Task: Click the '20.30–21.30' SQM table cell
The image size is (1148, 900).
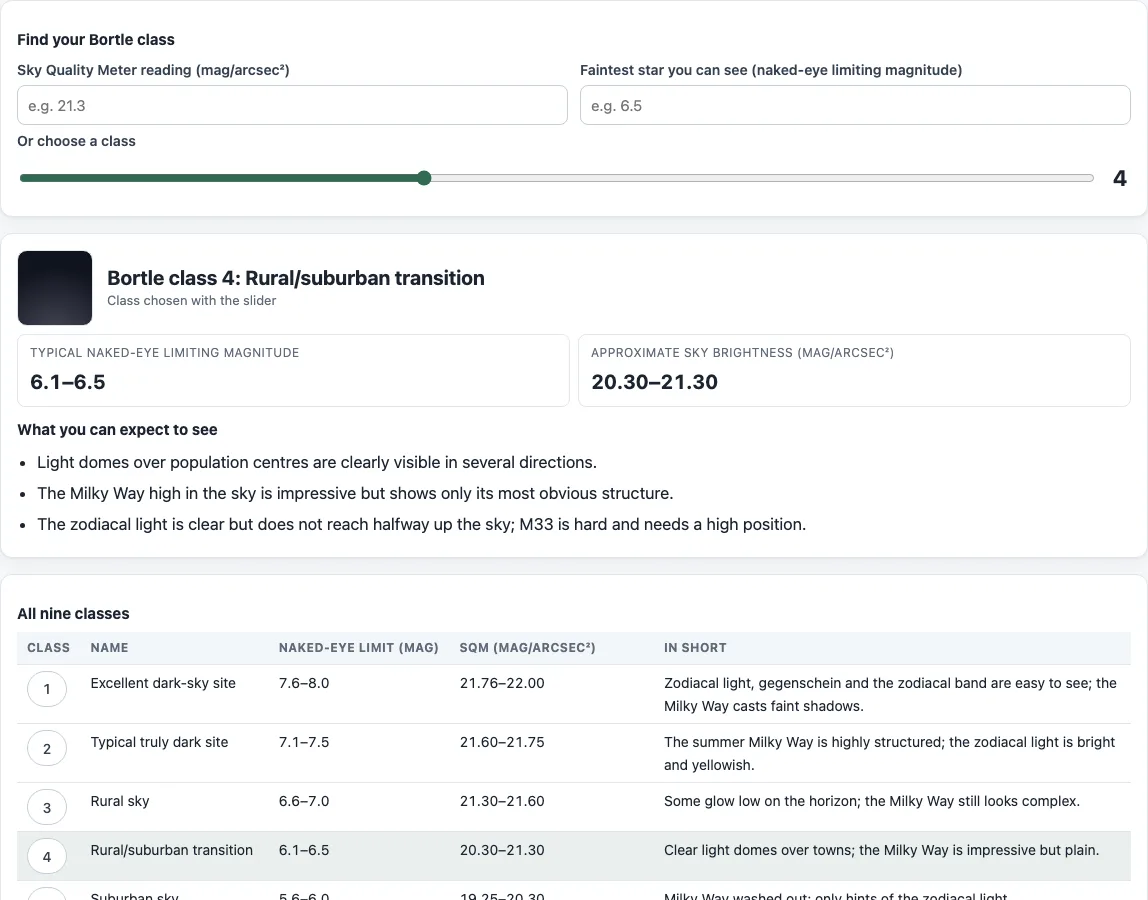Action: click(x=502, y=850)
